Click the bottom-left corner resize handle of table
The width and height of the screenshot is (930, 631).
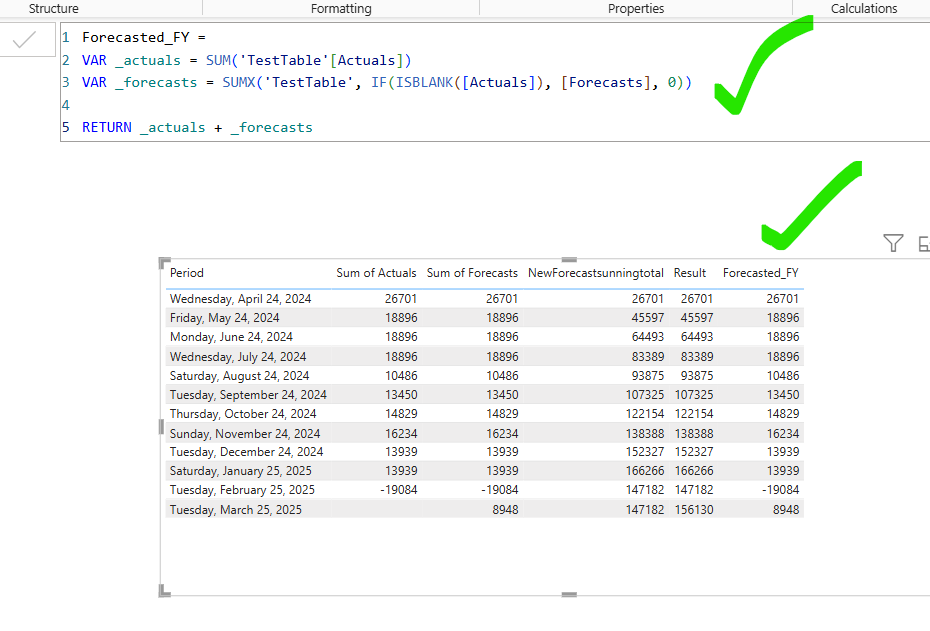(164, 591)
